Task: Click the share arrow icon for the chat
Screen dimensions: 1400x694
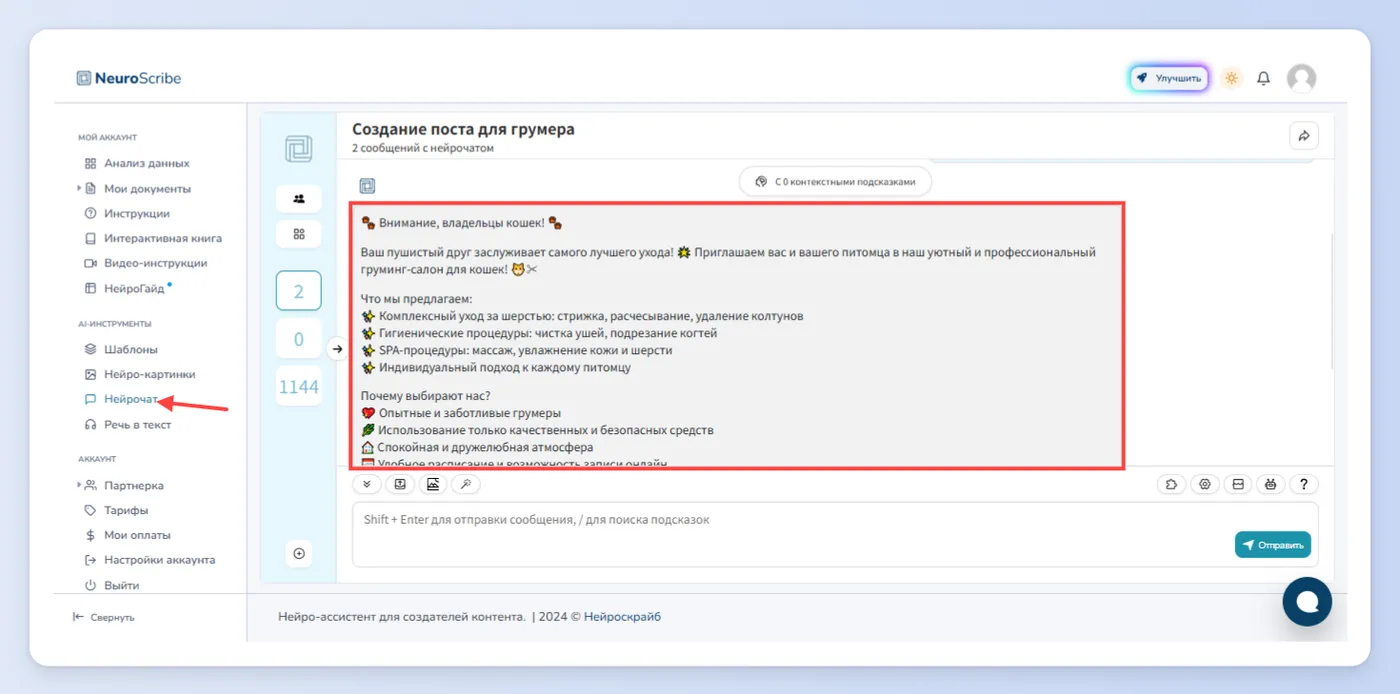Action: coord(1304,135)
